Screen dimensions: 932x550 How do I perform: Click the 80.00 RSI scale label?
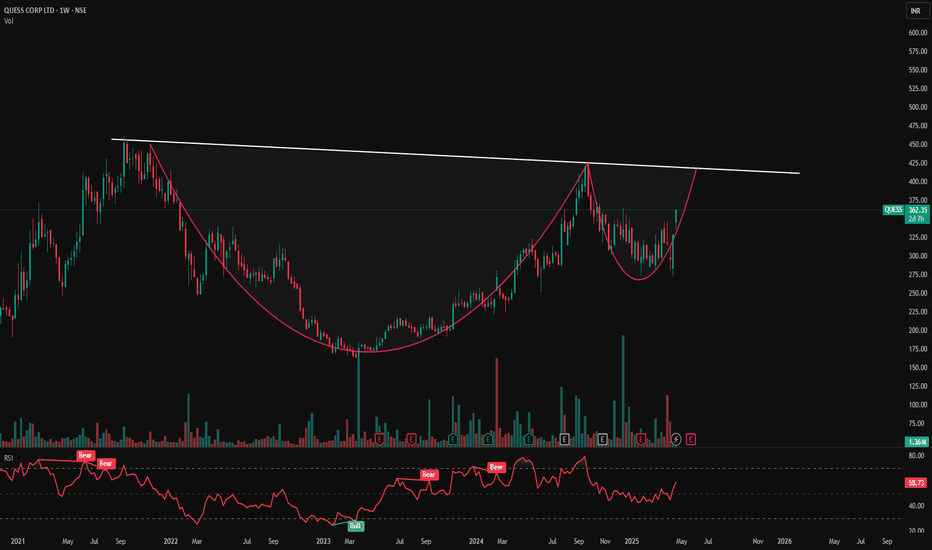[x=917, y=455]
